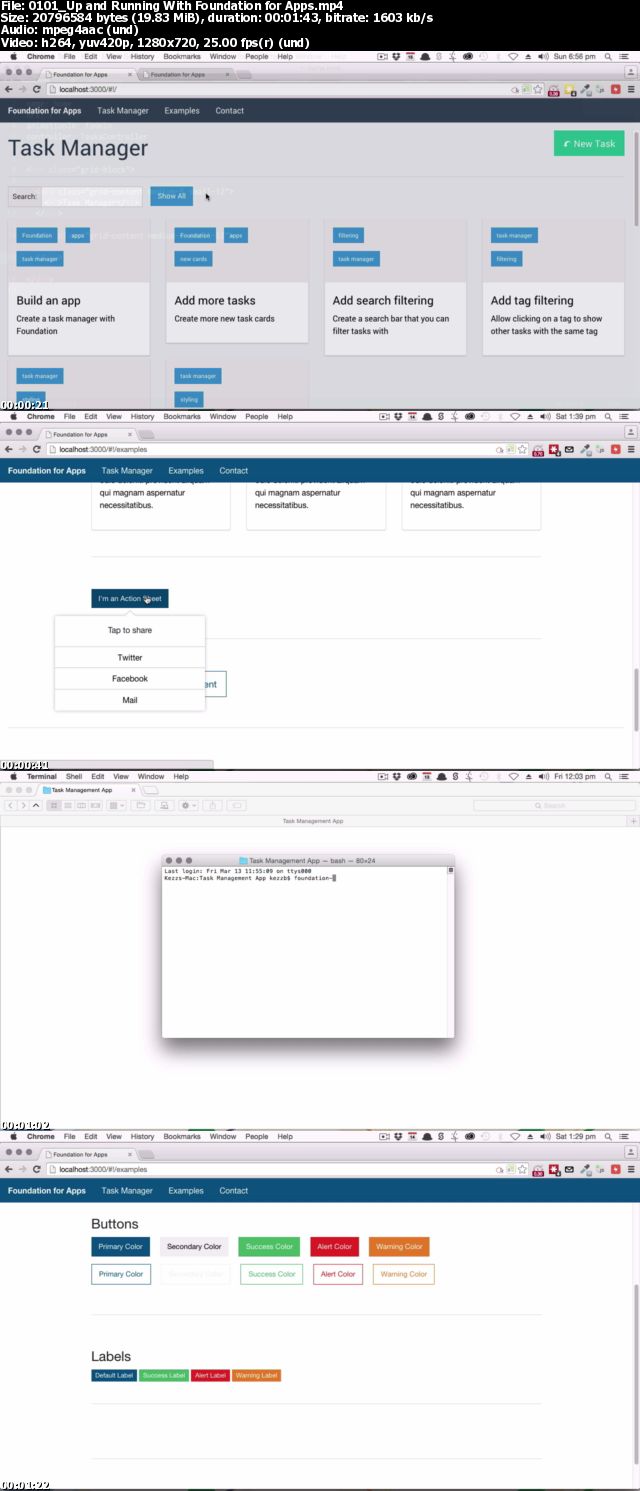Screen dimensions: 640x1491
Task: Switch Finder to column view
Action: click(81, 805)
